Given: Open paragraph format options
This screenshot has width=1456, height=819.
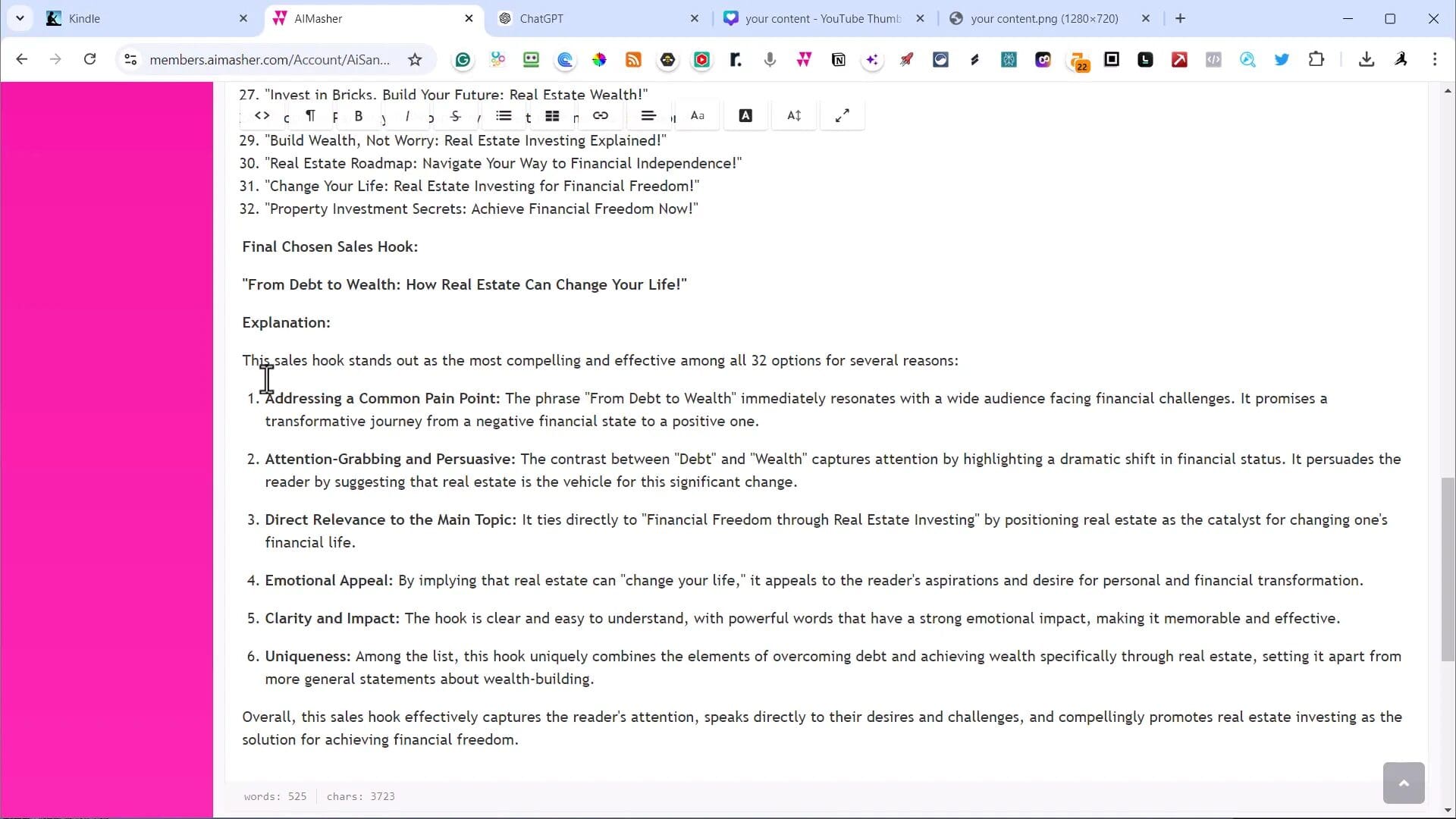Looking at the screenshot, I should coord(310,116).
